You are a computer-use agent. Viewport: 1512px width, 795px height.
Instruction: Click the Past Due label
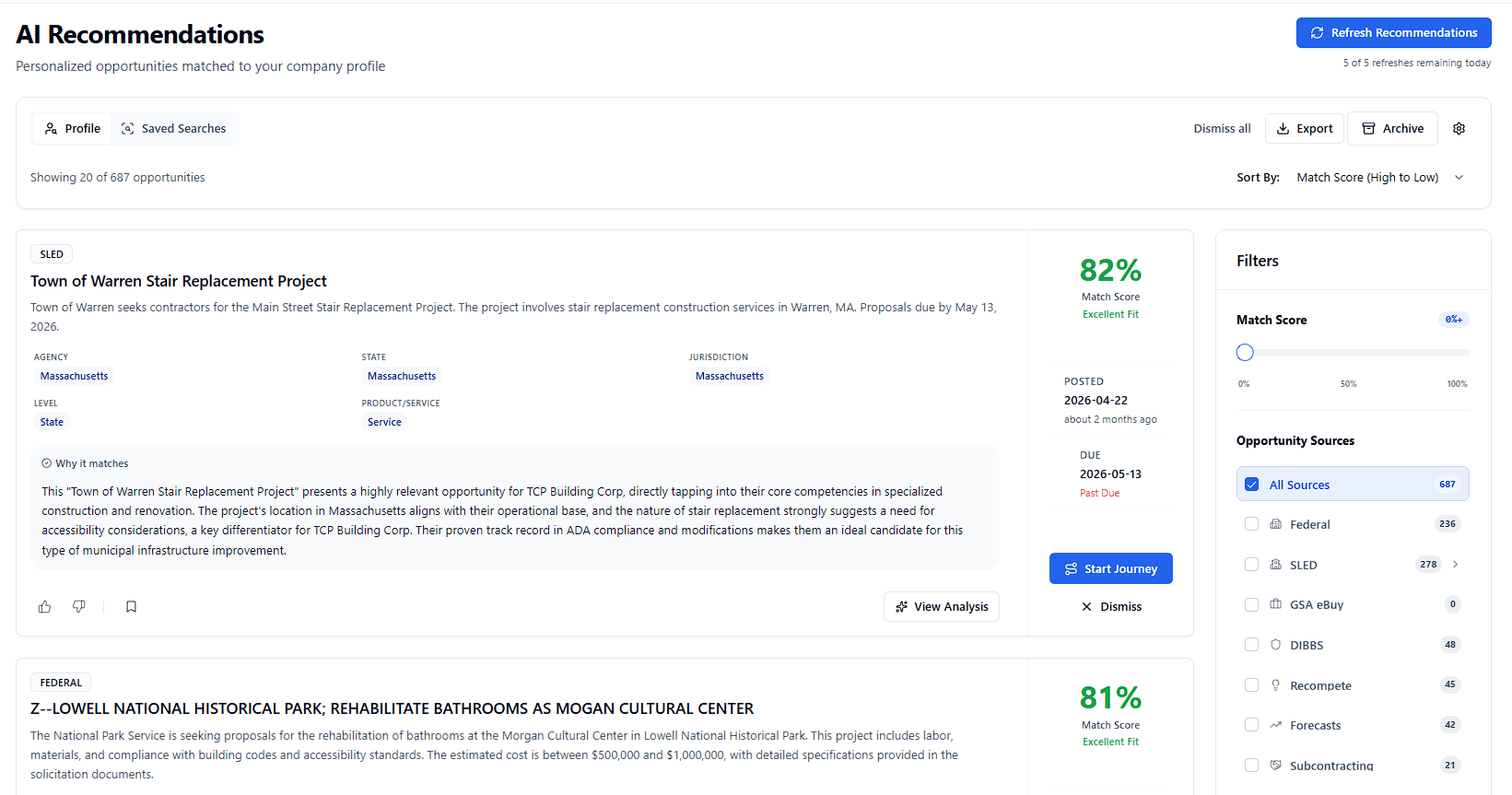(1099, 493)
